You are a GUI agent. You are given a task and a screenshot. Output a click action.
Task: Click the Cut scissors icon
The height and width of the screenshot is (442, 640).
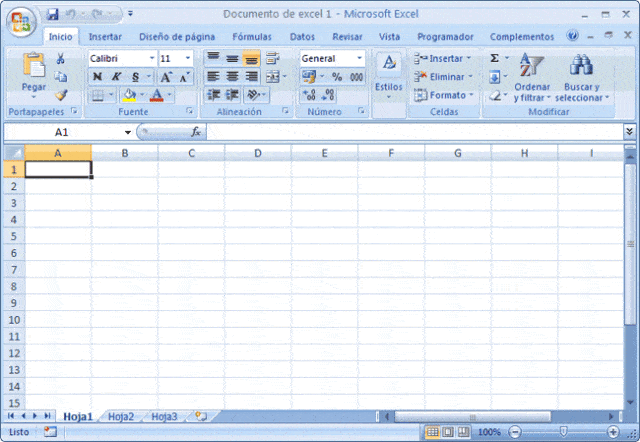[60, 58]
